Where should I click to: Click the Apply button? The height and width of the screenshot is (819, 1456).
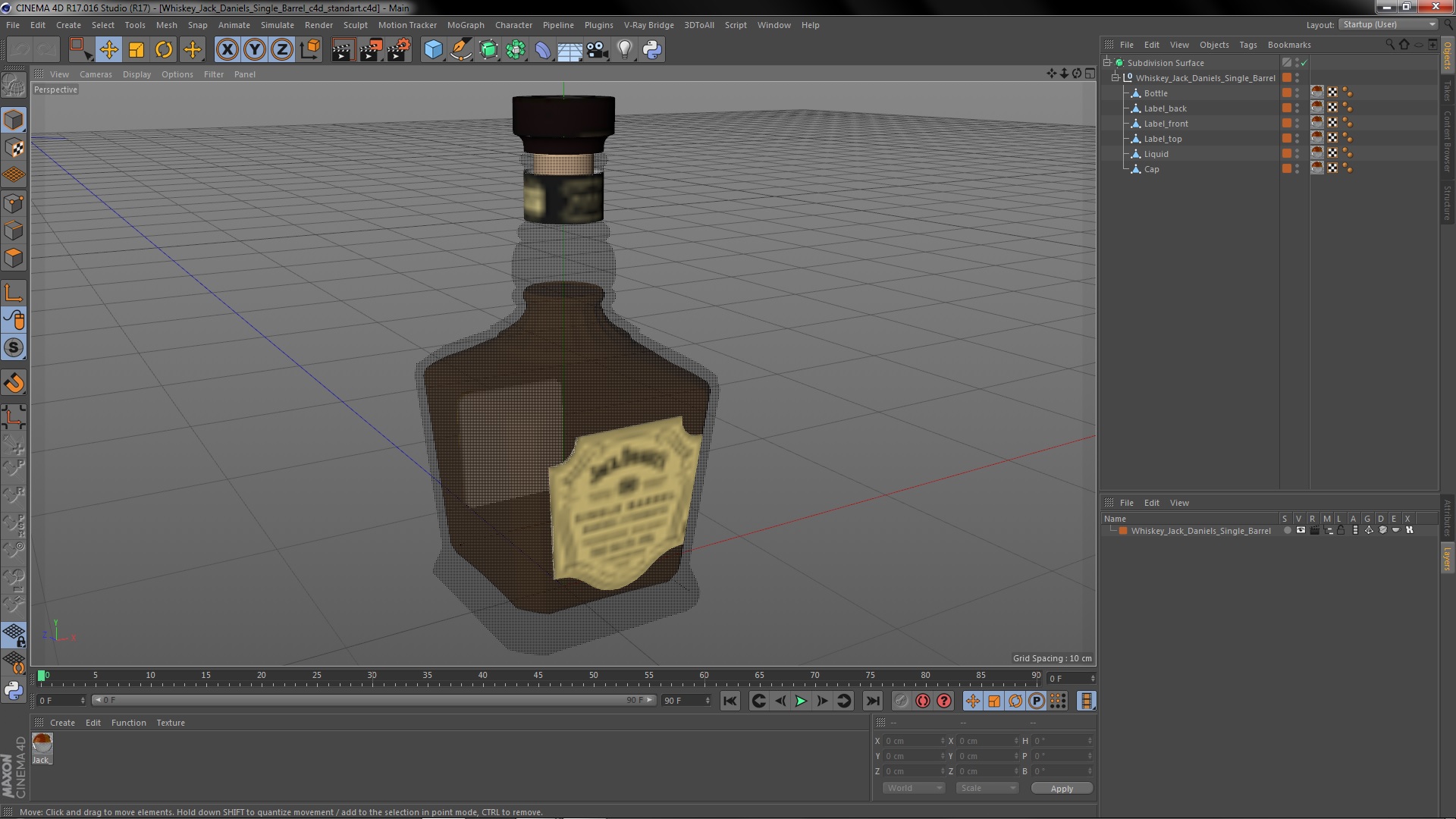click(x=1062, y=789)
